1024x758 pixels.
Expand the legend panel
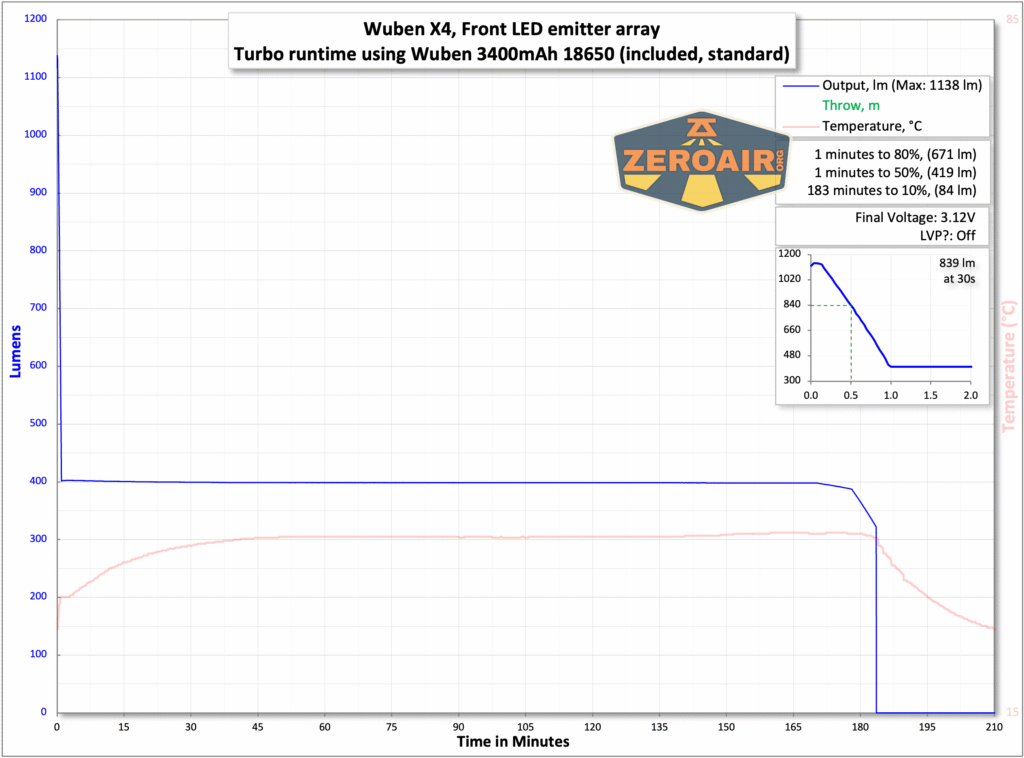[881, 105]
